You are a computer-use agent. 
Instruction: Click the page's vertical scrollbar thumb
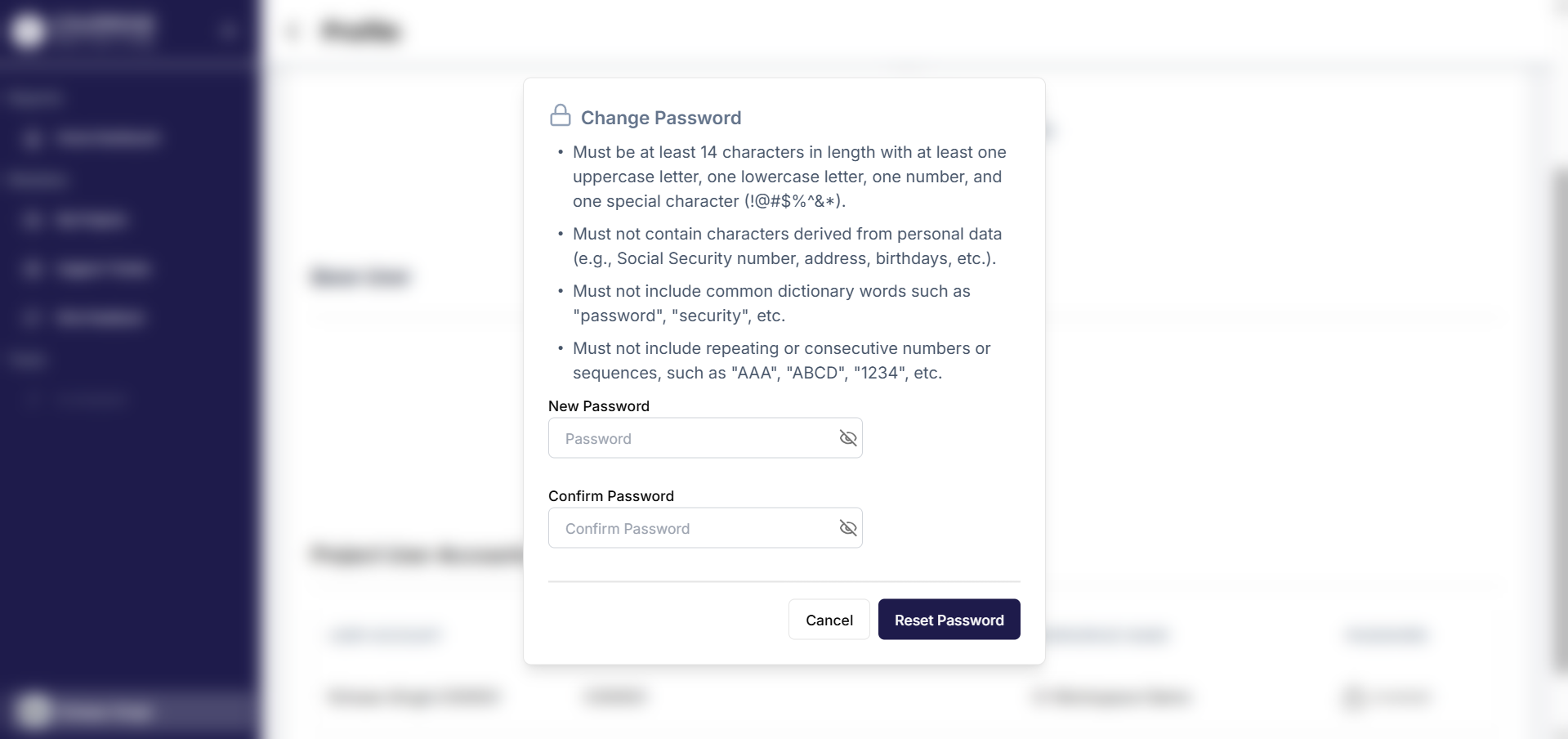[1559, 421]
